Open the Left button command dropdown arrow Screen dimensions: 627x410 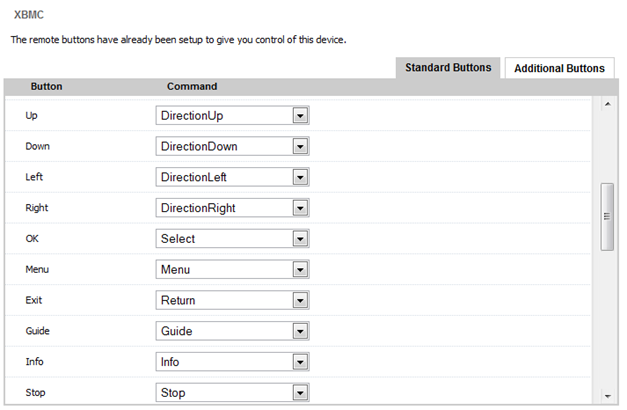coord(299,177)
